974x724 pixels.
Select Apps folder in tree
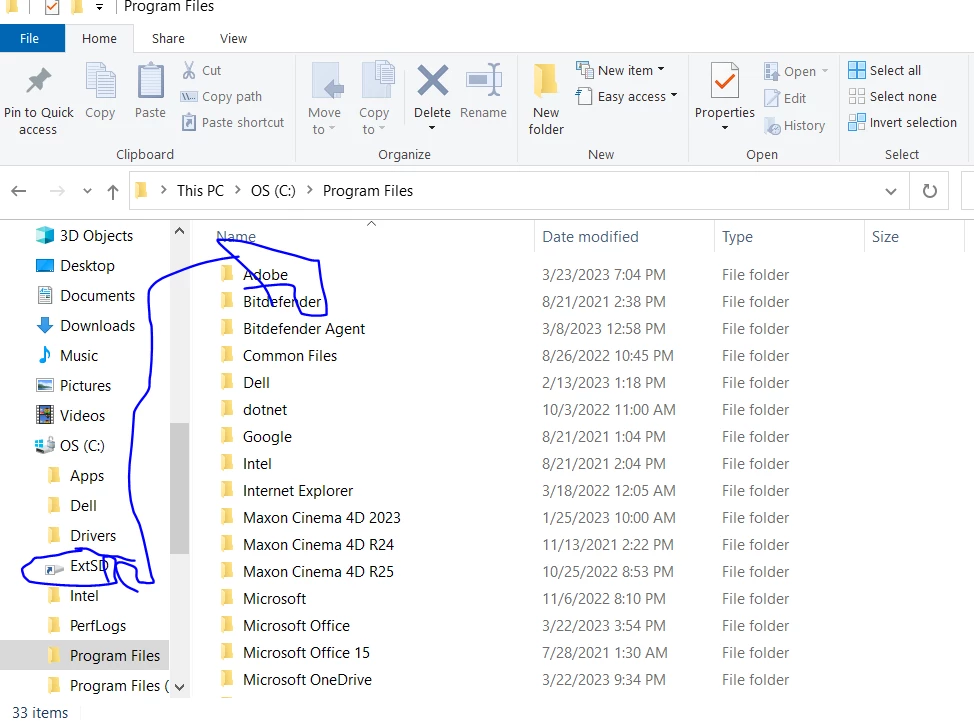point(76,476)
